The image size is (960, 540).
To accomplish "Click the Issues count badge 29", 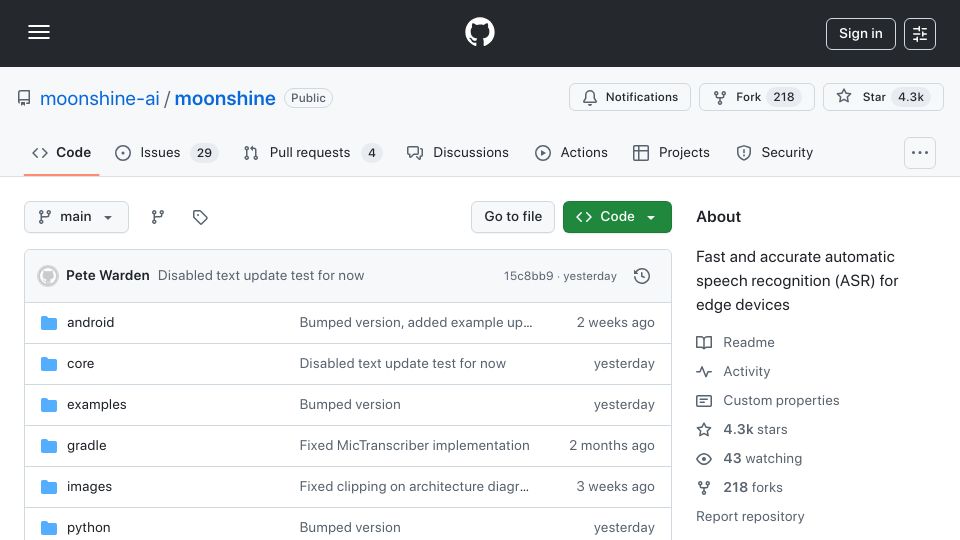I will pos(204,152).
